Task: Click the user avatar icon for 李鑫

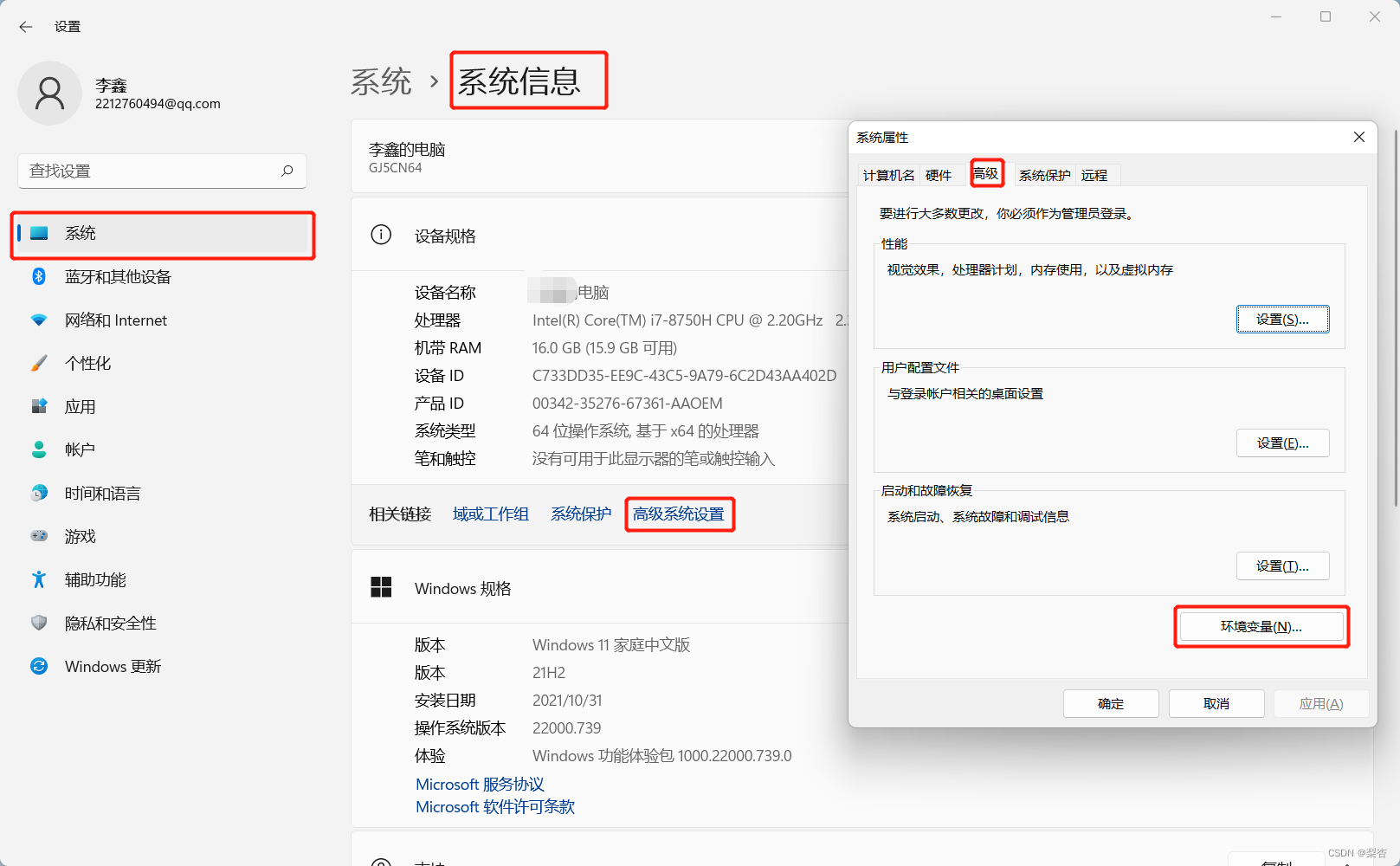Action: coord(49,94)
